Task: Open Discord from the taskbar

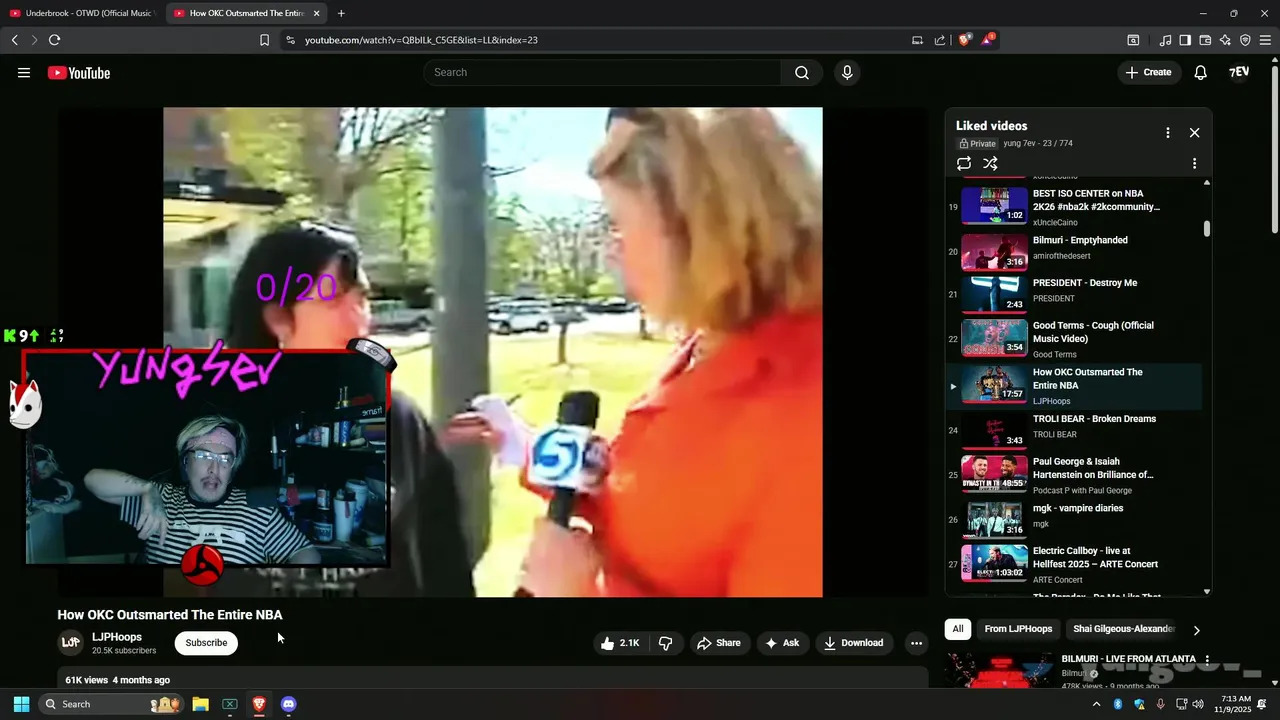Action: (x=289, y=704)
